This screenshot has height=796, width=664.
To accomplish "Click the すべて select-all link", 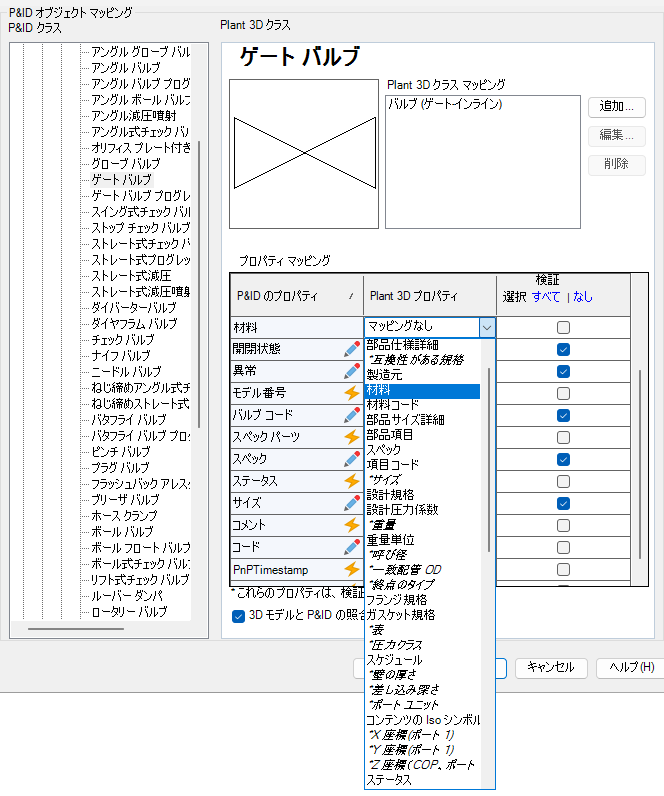I will 546,297.
